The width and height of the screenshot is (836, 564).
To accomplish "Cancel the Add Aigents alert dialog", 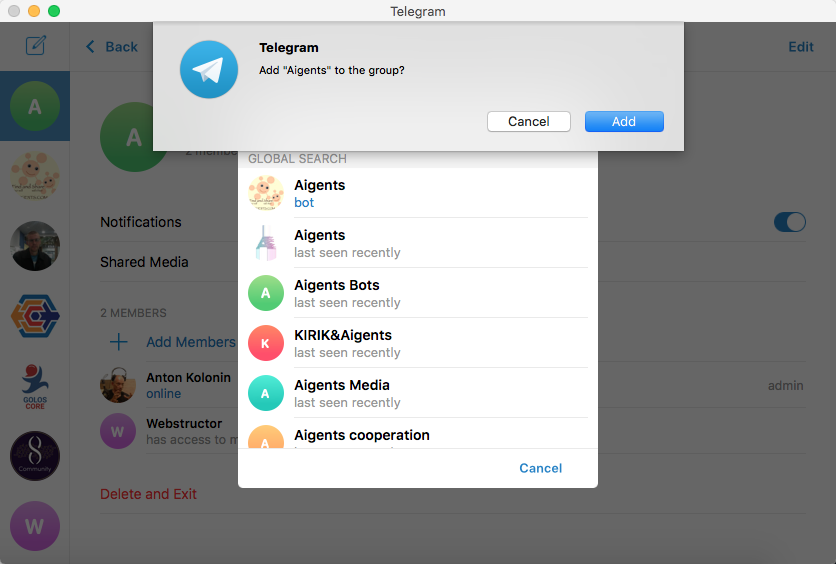I will 528,122.
